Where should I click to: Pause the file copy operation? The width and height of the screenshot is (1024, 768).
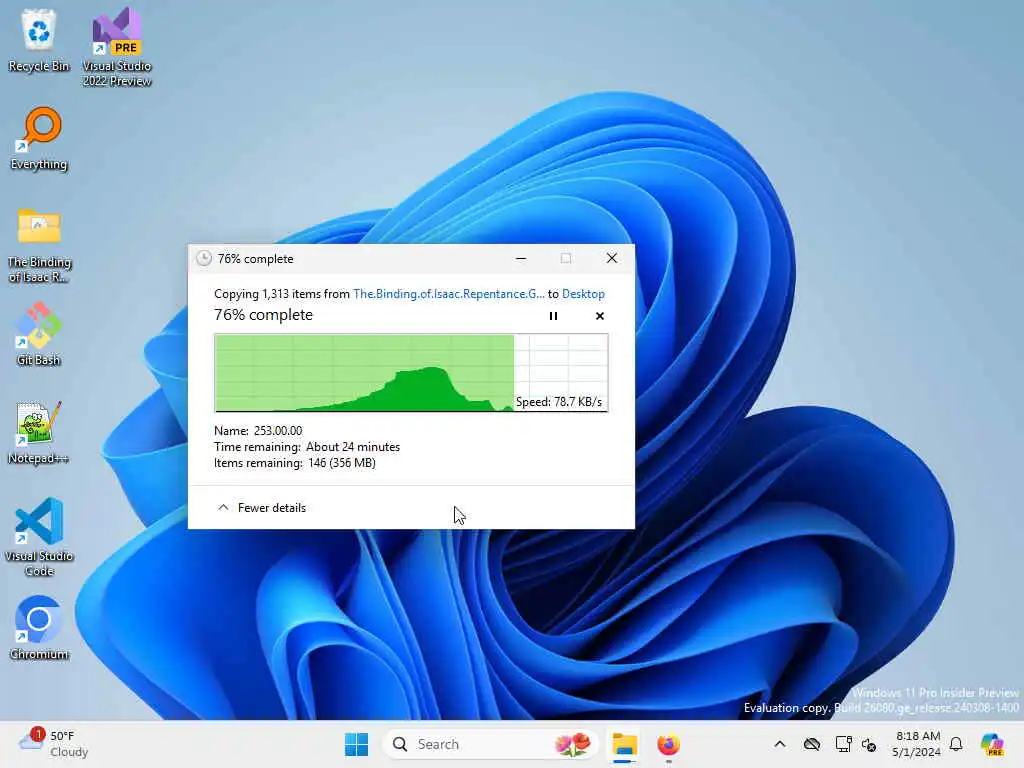[x=553, y=316]
